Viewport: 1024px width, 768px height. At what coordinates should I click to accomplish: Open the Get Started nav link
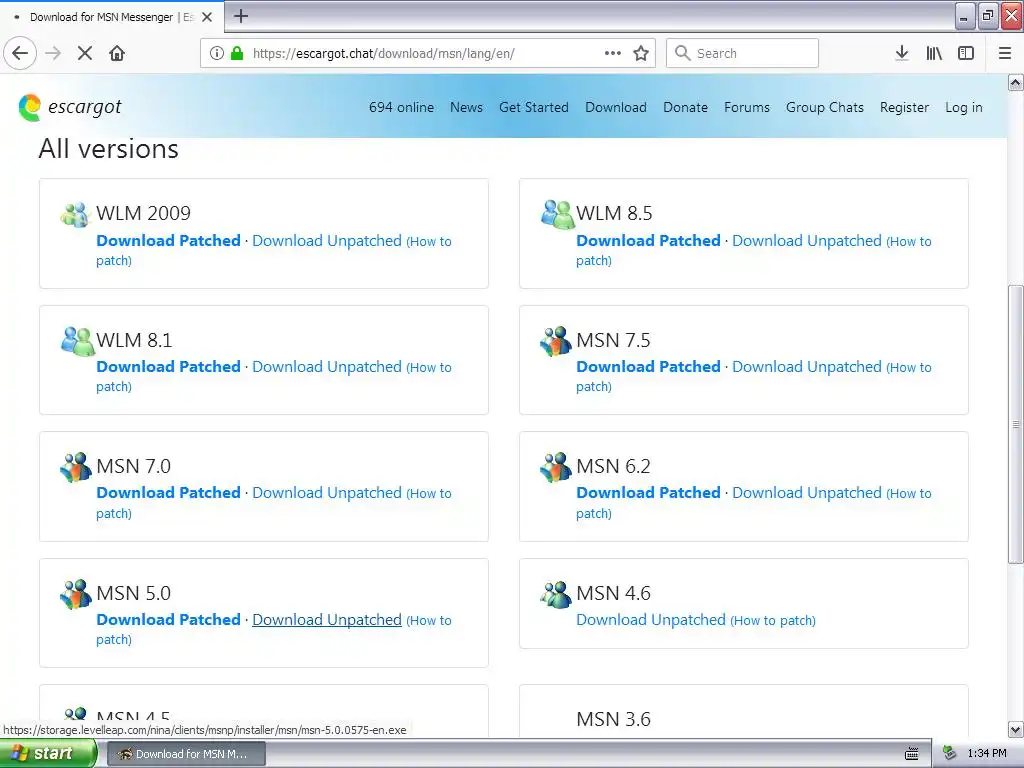534,107
